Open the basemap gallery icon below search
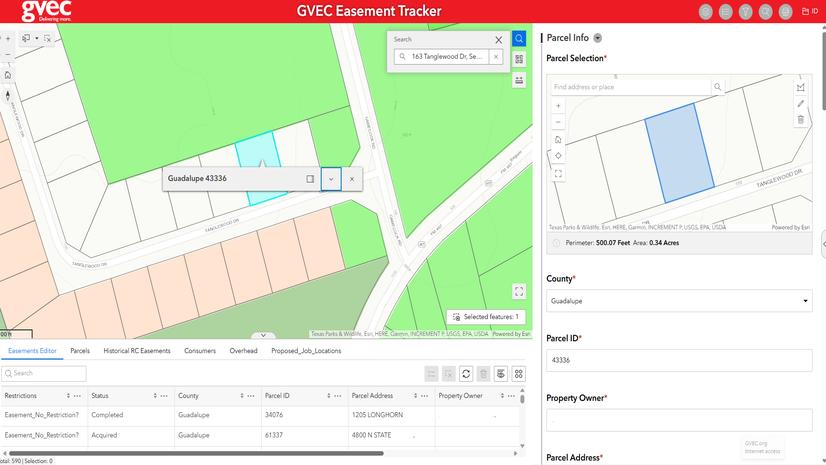The height and width of the screenshot is (465, 826). pos(519,59)
